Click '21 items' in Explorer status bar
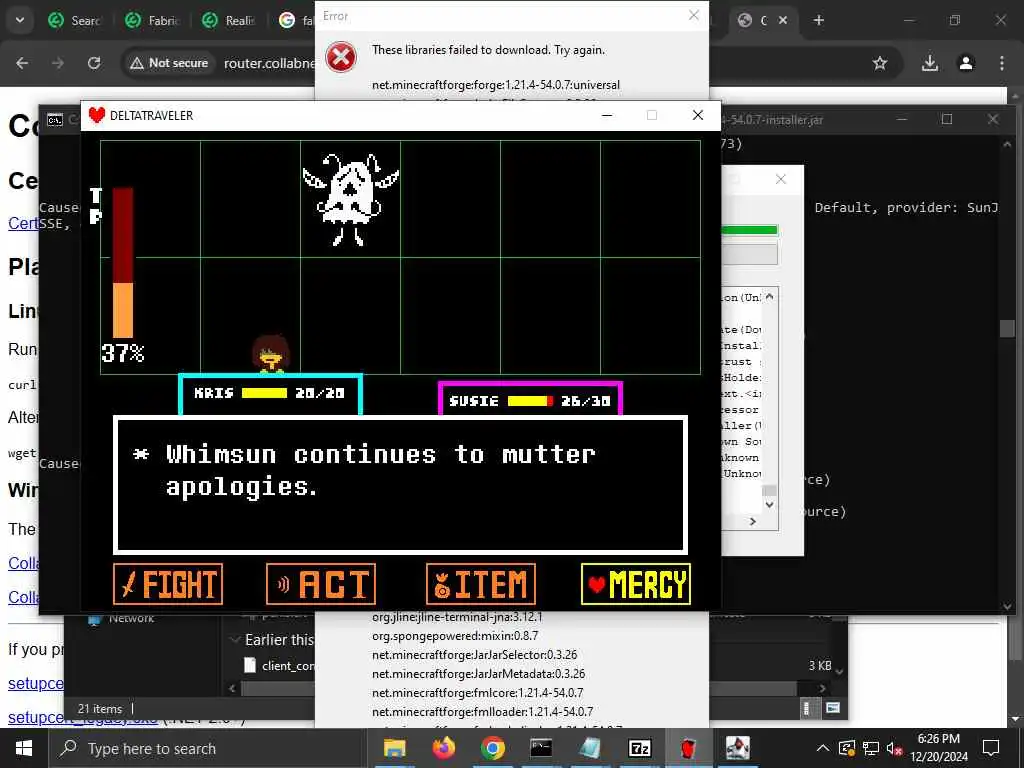Image resolution: width=1024 pixels, height=768 pixels. (100, 709)
